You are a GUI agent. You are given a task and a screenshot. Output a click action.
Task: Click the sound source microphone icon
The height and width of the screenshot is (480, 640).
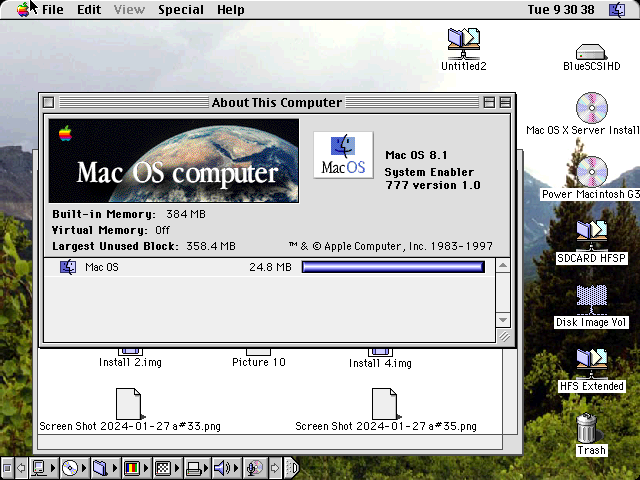coord(255,468)
